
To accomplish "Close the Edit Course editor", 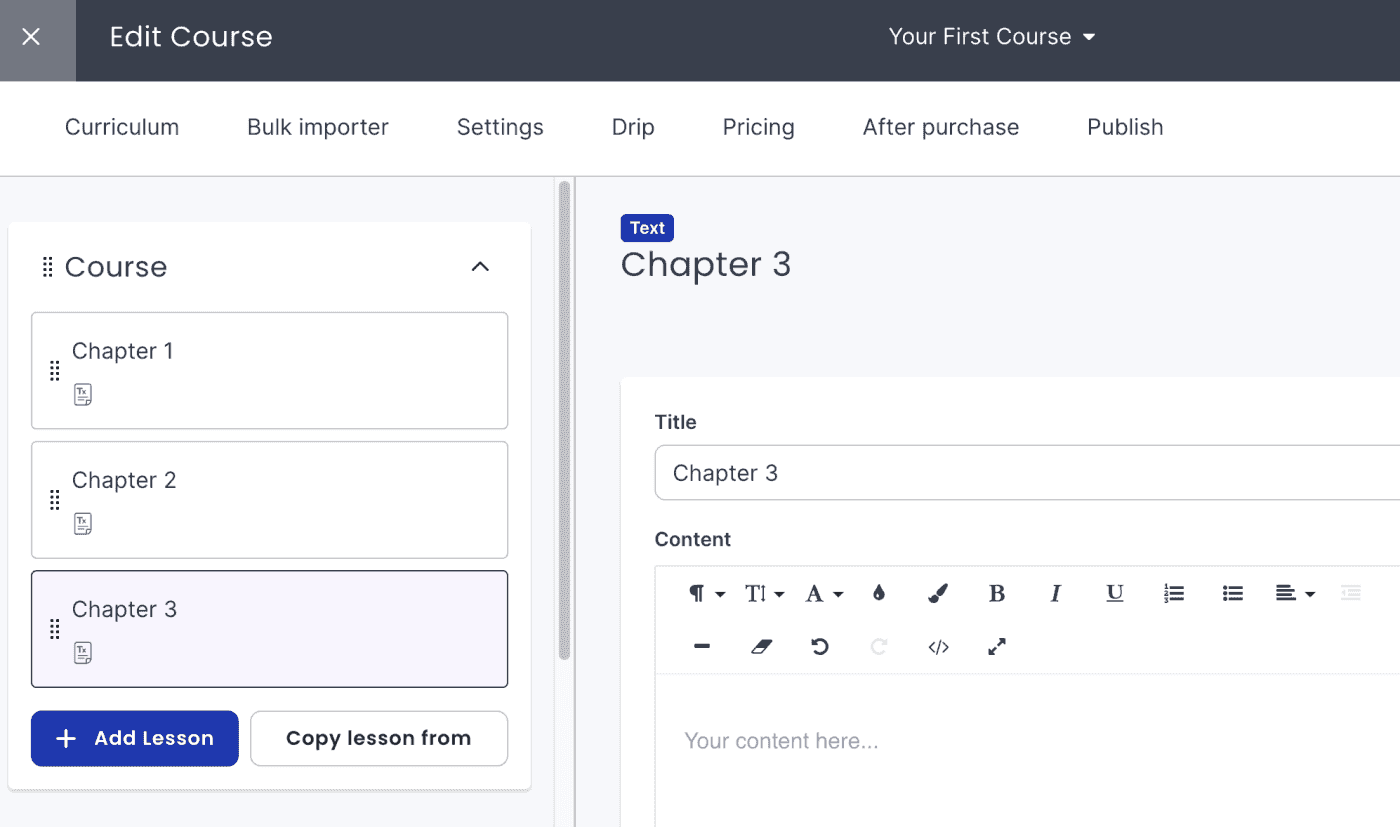I will tap(31, 37).
